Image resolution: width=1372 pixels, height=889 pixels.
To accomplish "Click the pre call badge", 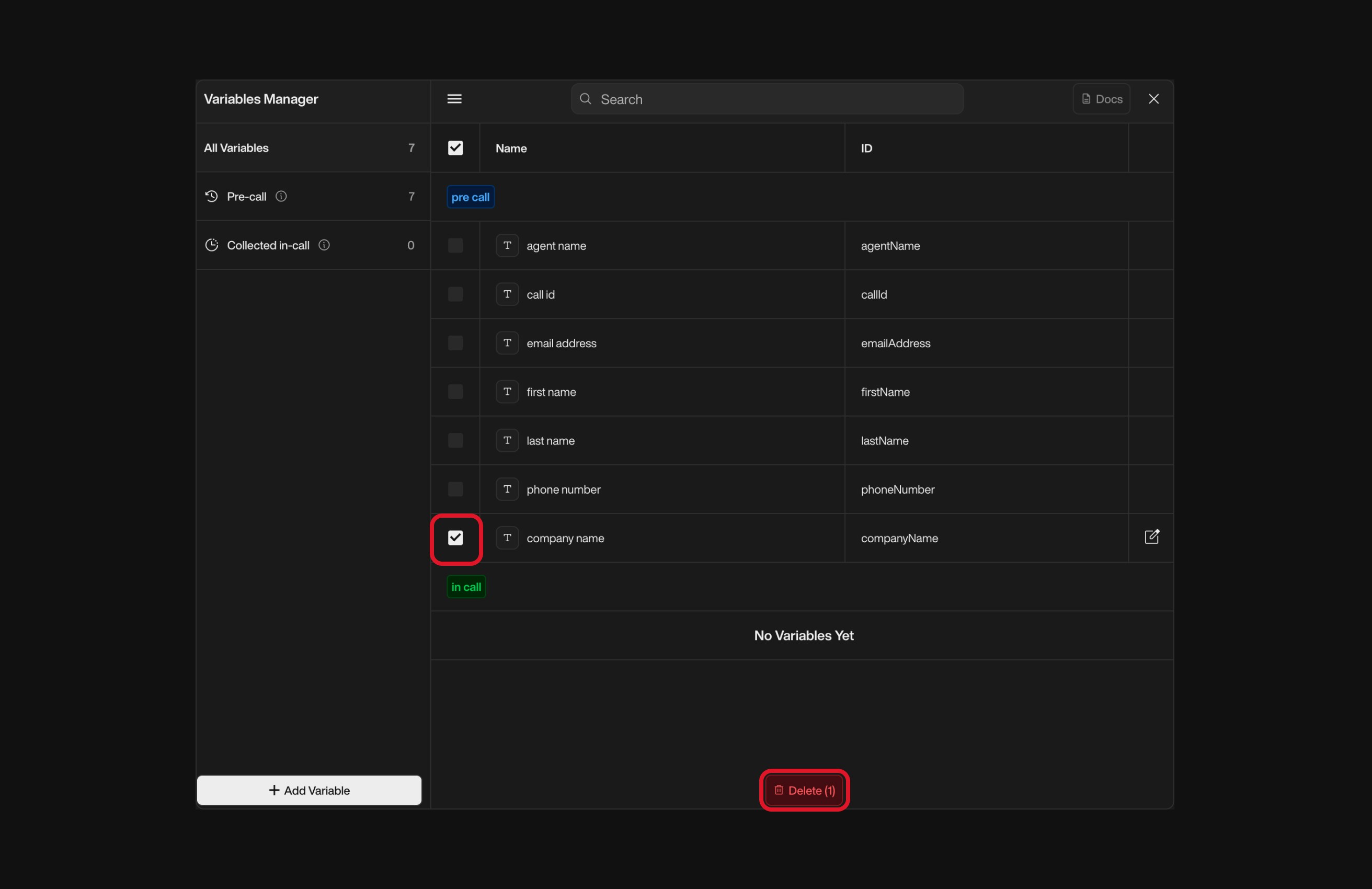I will (470, 197).
